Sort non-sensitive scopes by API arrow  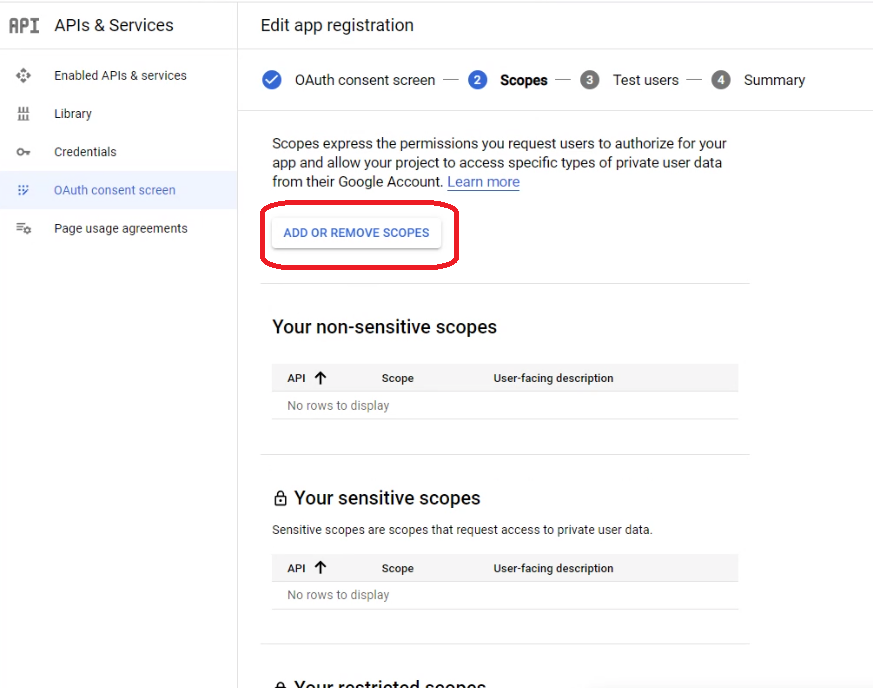click(320, 378)
